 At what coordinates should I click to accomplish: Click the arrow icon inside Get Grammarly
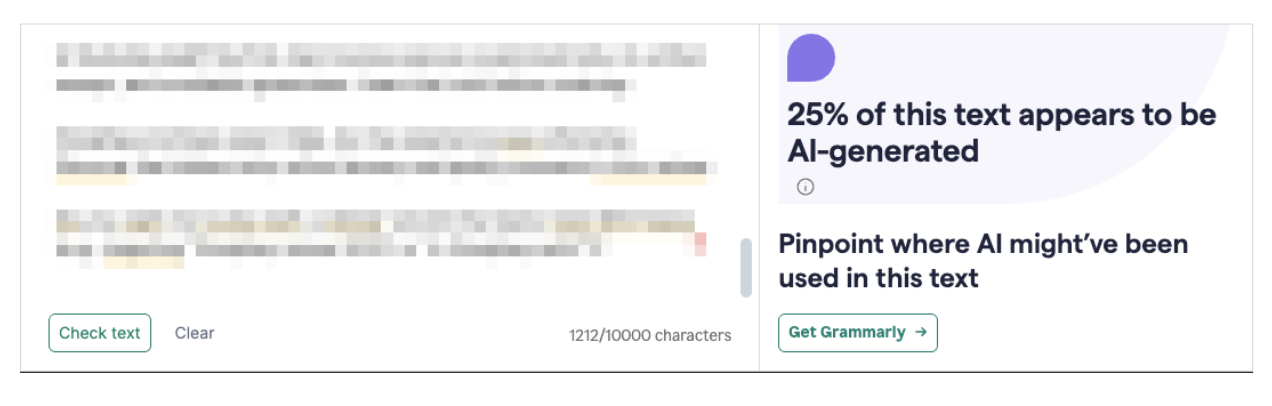921,333
